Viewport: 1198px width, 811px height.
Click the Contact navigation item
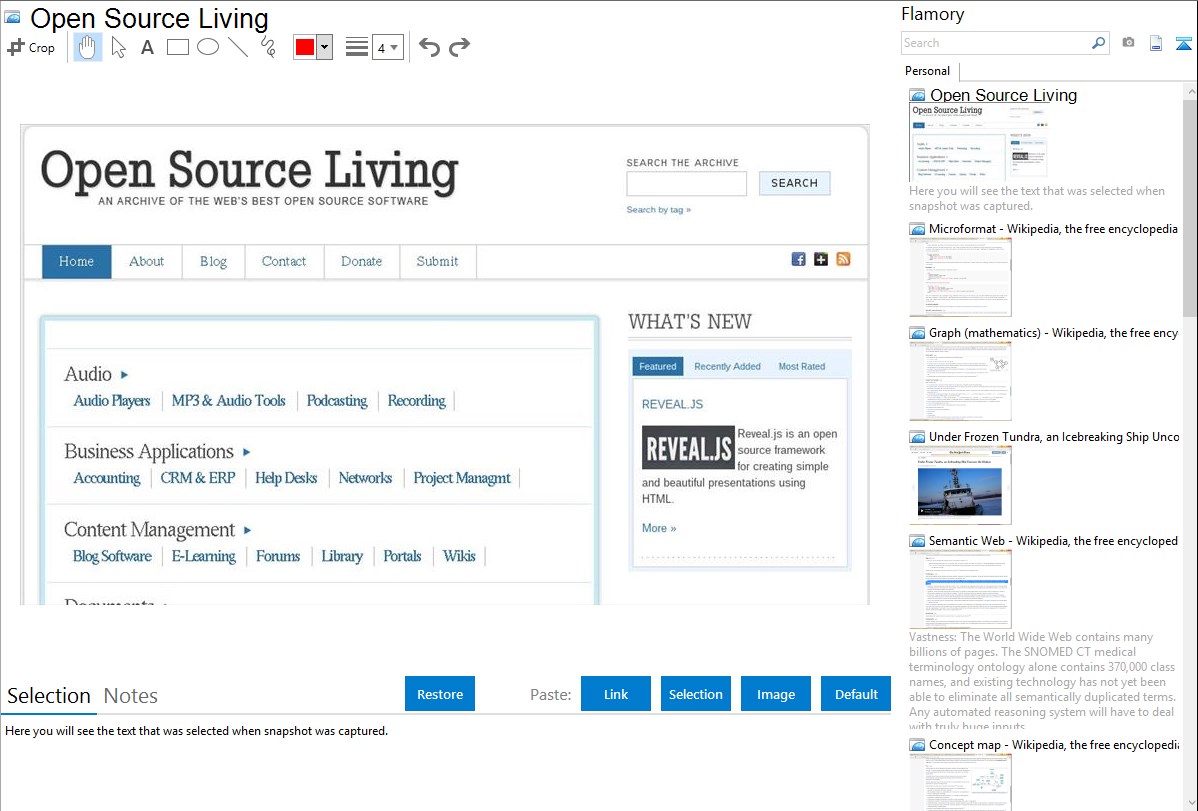click(284, 261)
